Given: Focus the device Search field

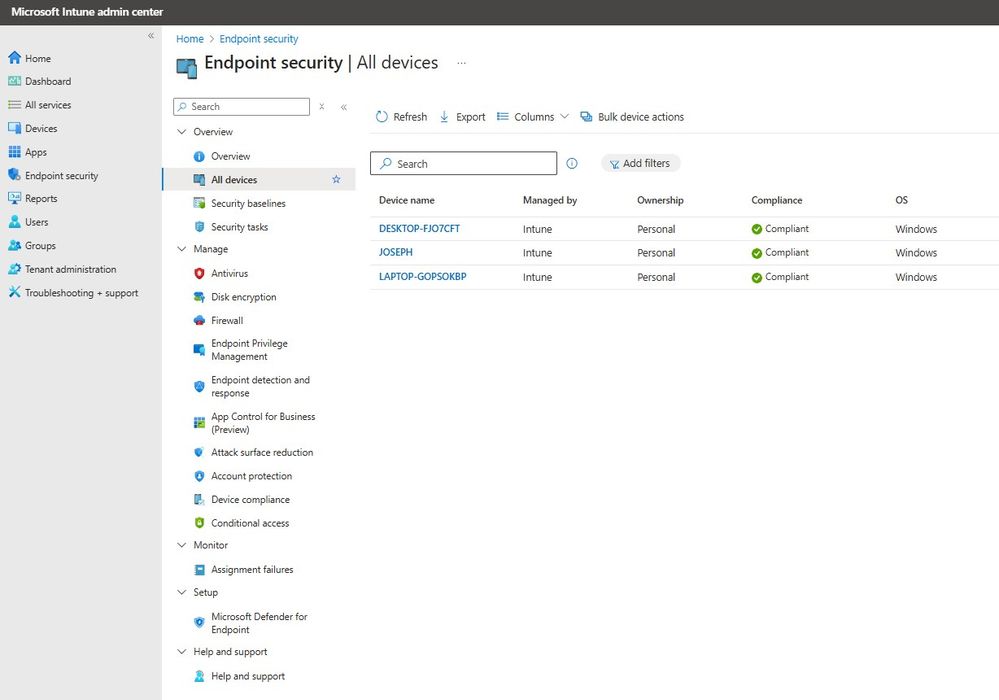Looking at the screenshot, I should tap(463, 163).
